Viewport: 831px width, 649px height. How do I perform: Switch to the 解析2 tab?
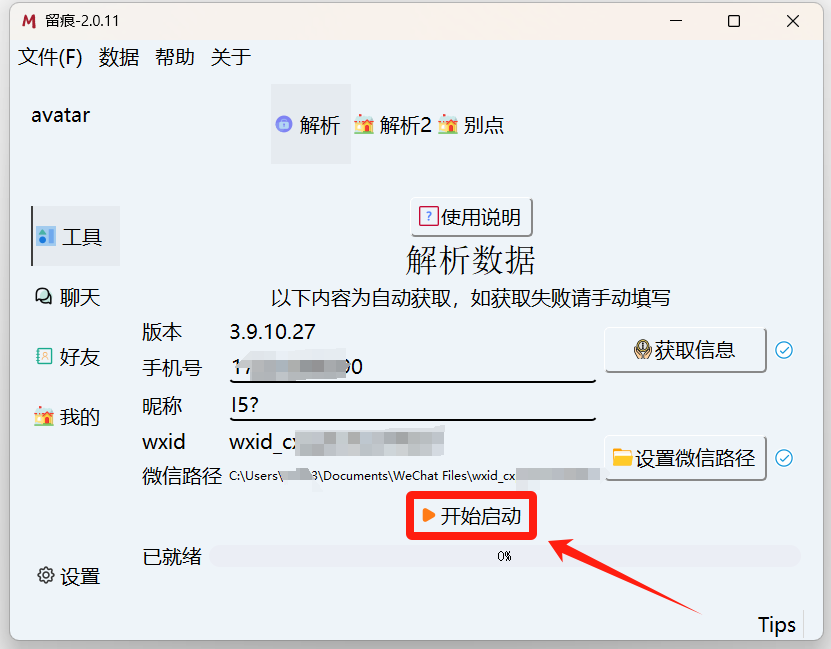393,125
